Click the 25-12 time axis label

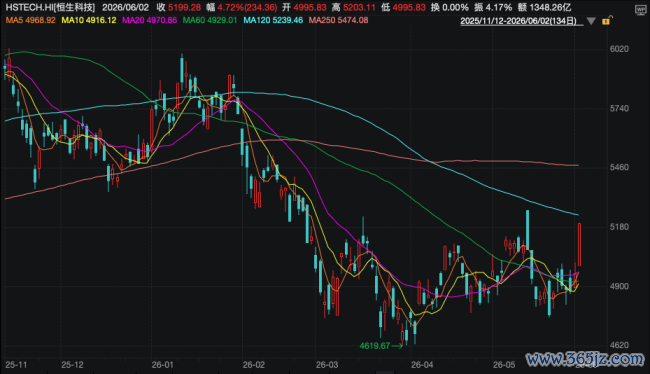tap(72, 365)
